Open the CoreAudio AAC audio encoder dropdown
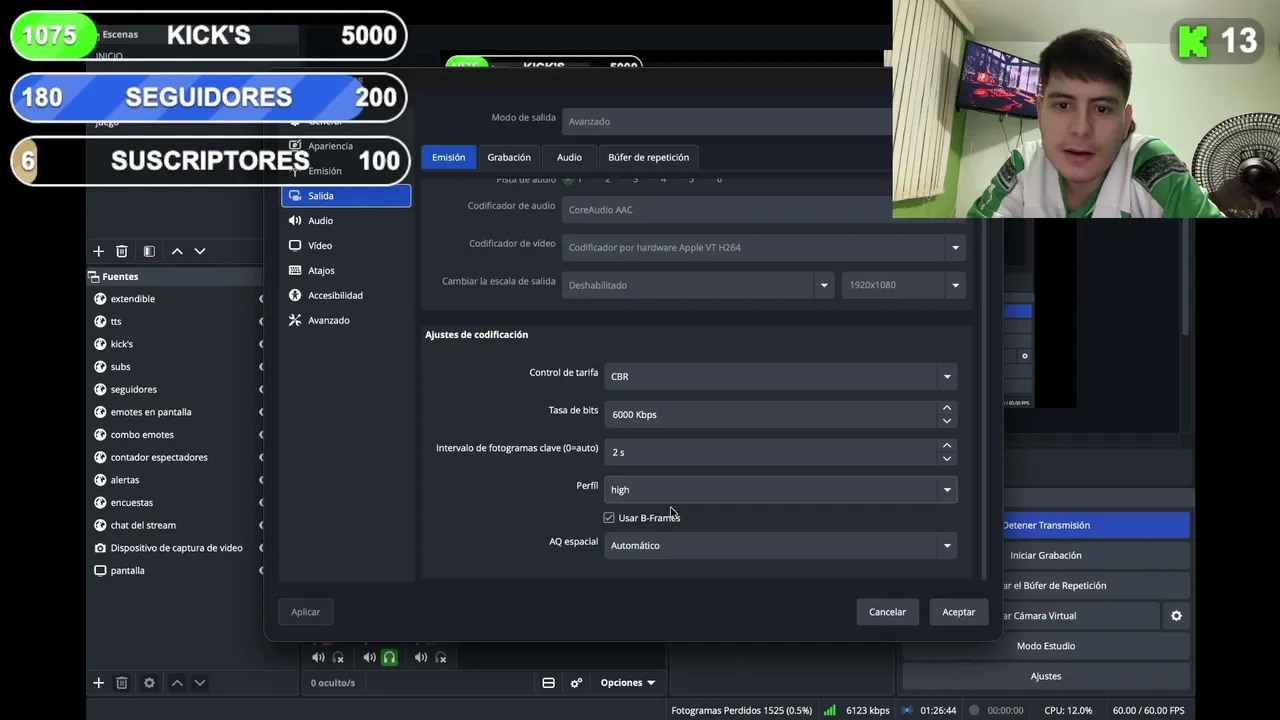 tap(727, 210)
